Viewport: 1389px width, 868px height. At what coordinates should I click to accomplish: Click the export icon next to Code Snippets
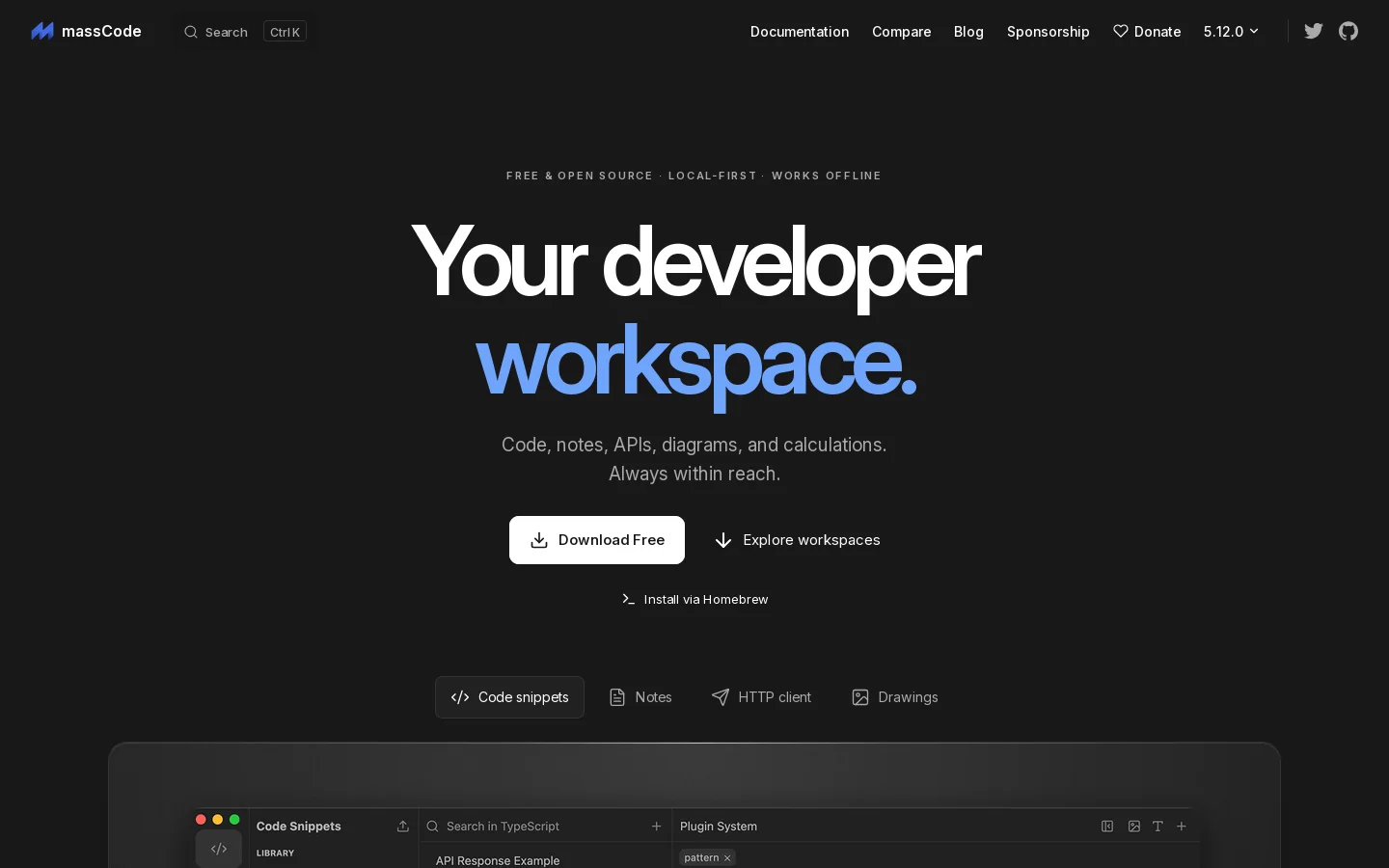click(x=403, y=827)
